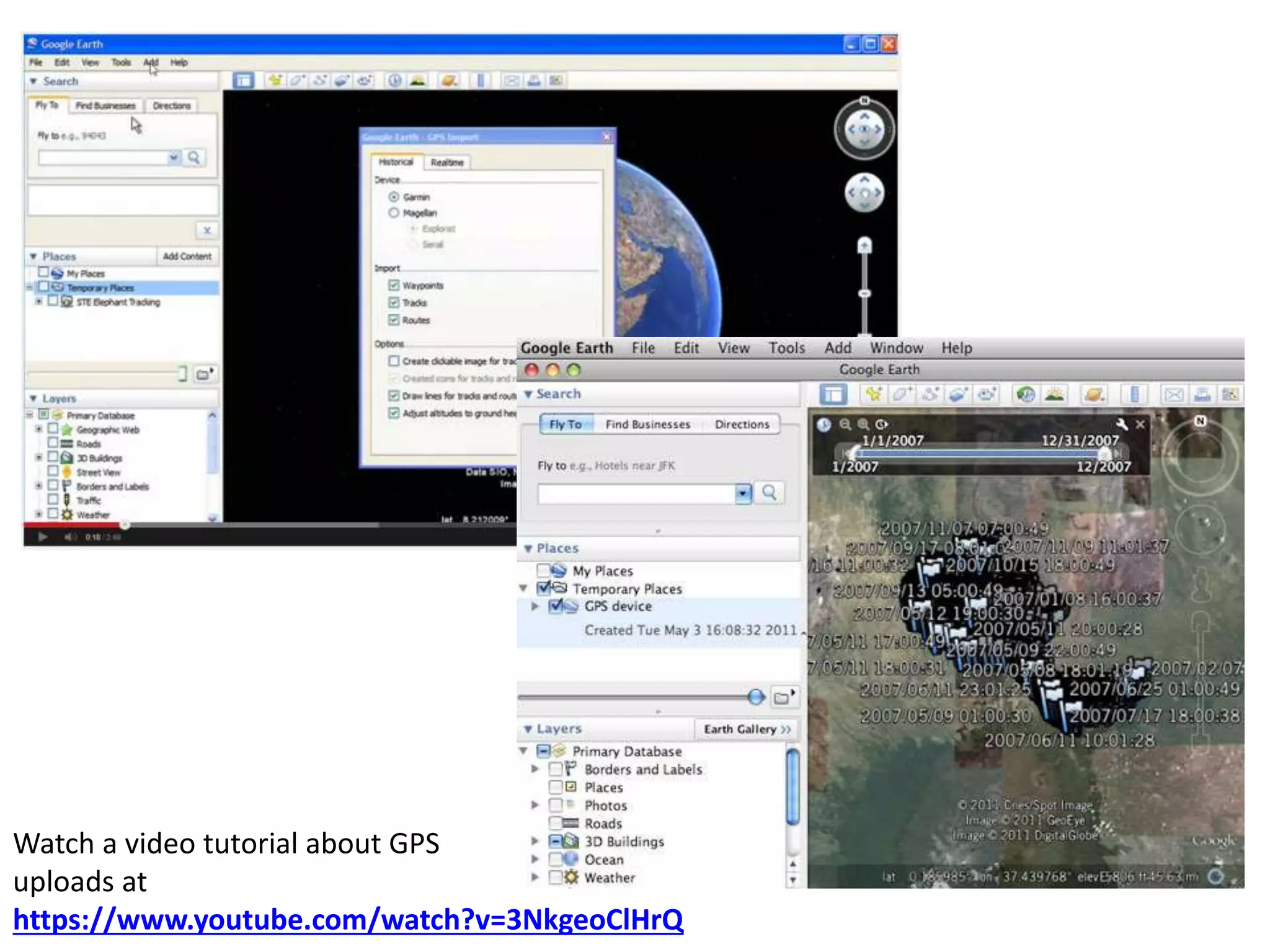Open the Window menu in the Mac menu bar

pyautogui.click(x=896, y=348)
